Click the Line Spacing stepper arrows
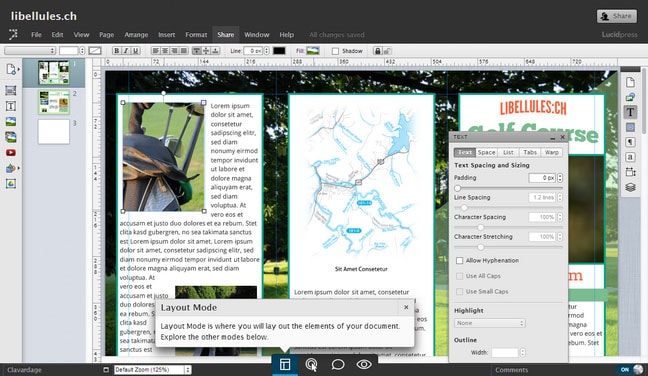 coord(560,198)
